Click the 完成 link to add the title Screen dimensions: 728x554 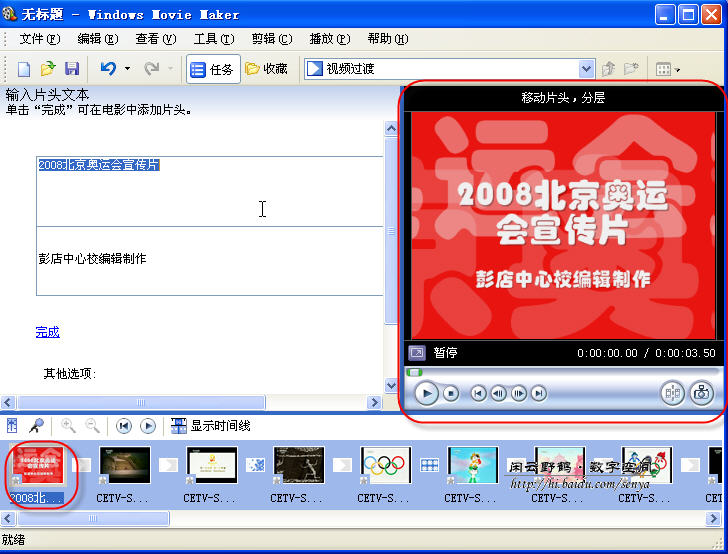(x=48, y=332)
